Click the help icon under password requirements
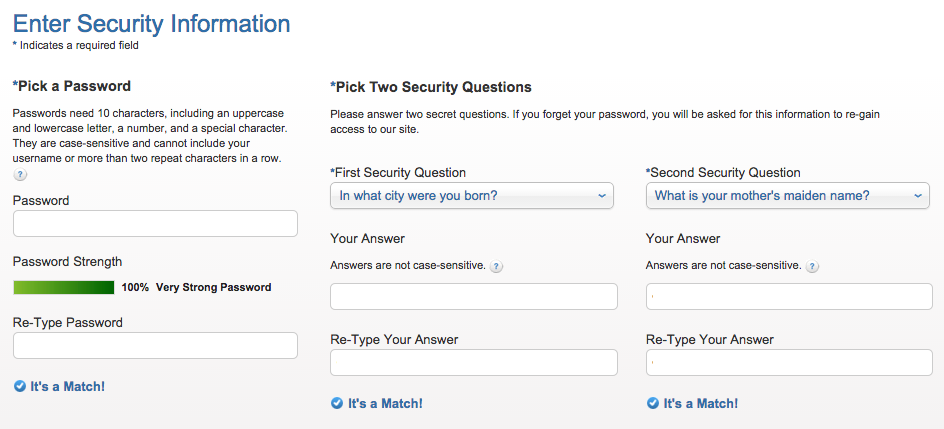The height and width of the screenshot is (429, 944). click(20, 174)
